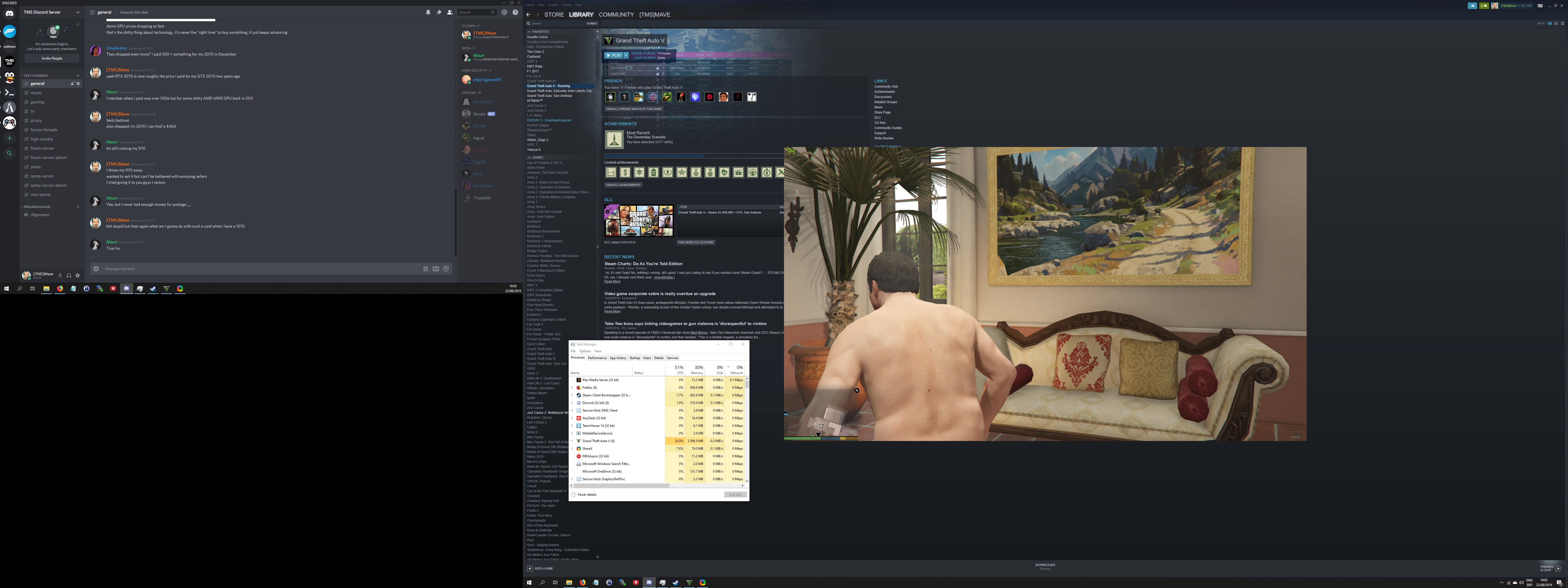The height and width of the screenshot is (588, 1568).
Task: Add a new Discord server with plus icon
Action: (9, 138)
